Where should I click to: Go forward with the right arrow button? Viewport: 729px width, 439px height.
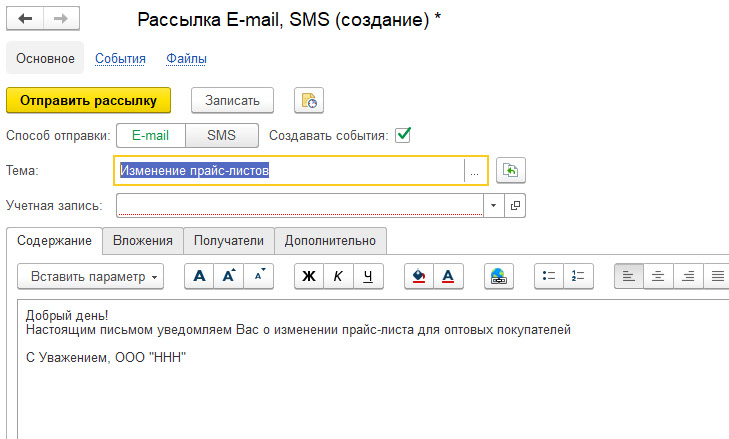tap(61, 19)
